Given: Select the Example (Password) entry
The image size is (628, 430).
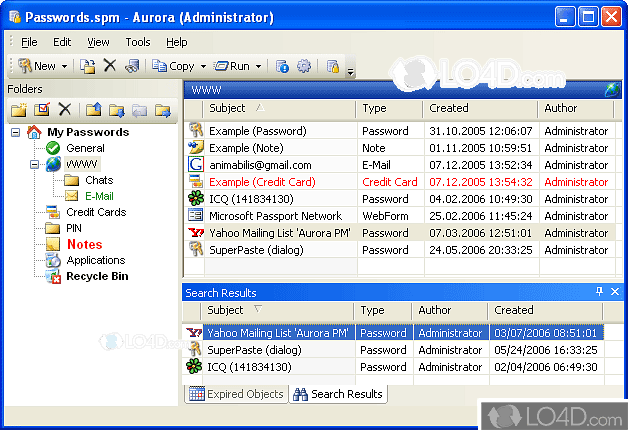Looking at the screenshot, I should click(399, 131).
